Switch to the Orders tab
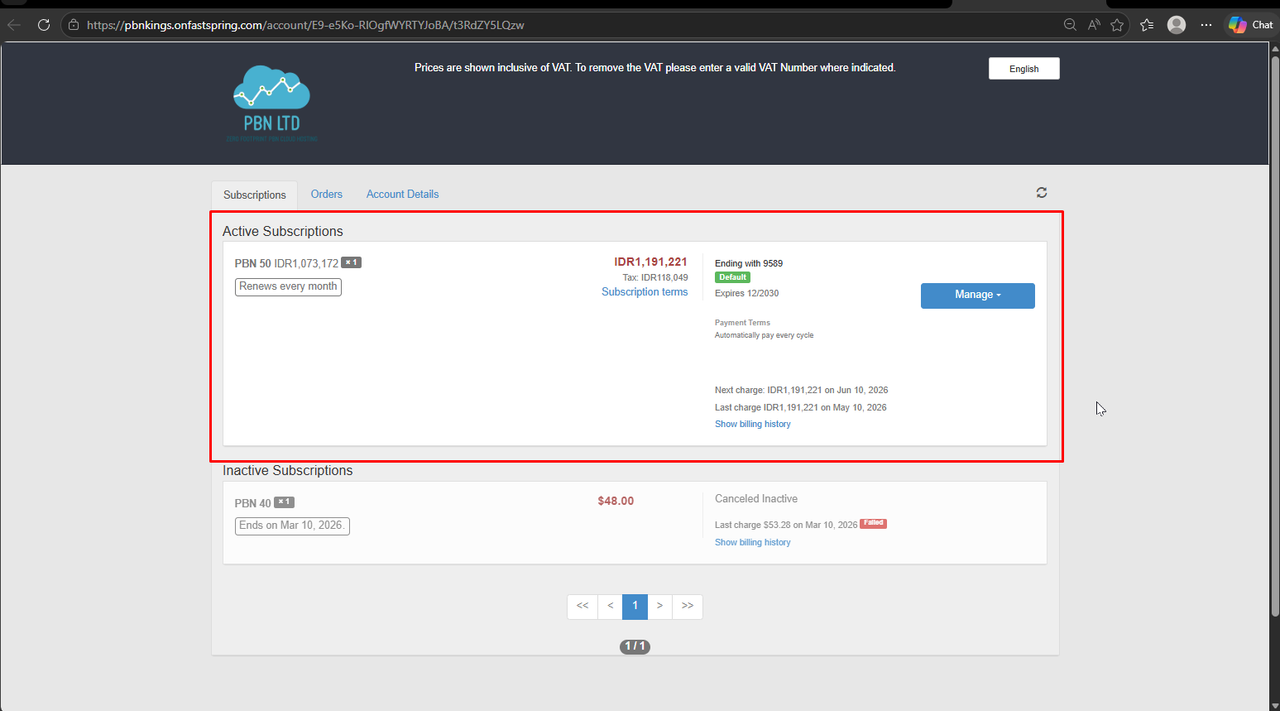The image size is (1280, 711). coord(326,194)
